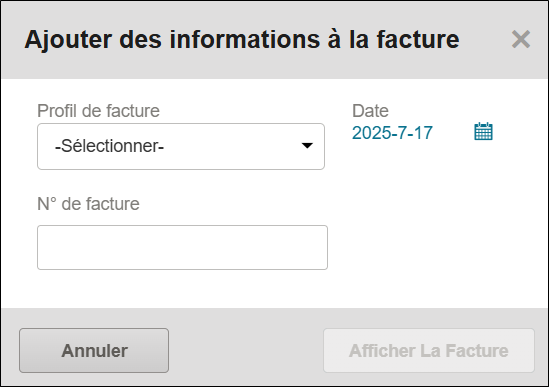Click the Afficher La Facture button
549x387 pixels.
tap(429, 350)
